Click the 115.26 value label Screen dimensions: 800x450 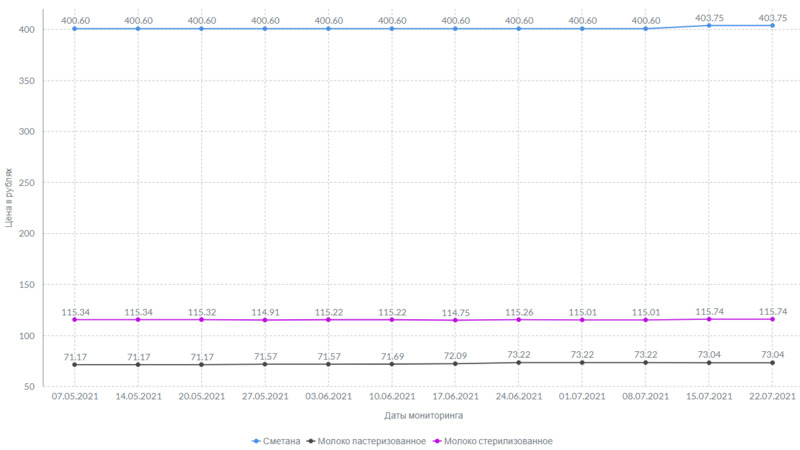pyautogui.click(x=519, y=312)
